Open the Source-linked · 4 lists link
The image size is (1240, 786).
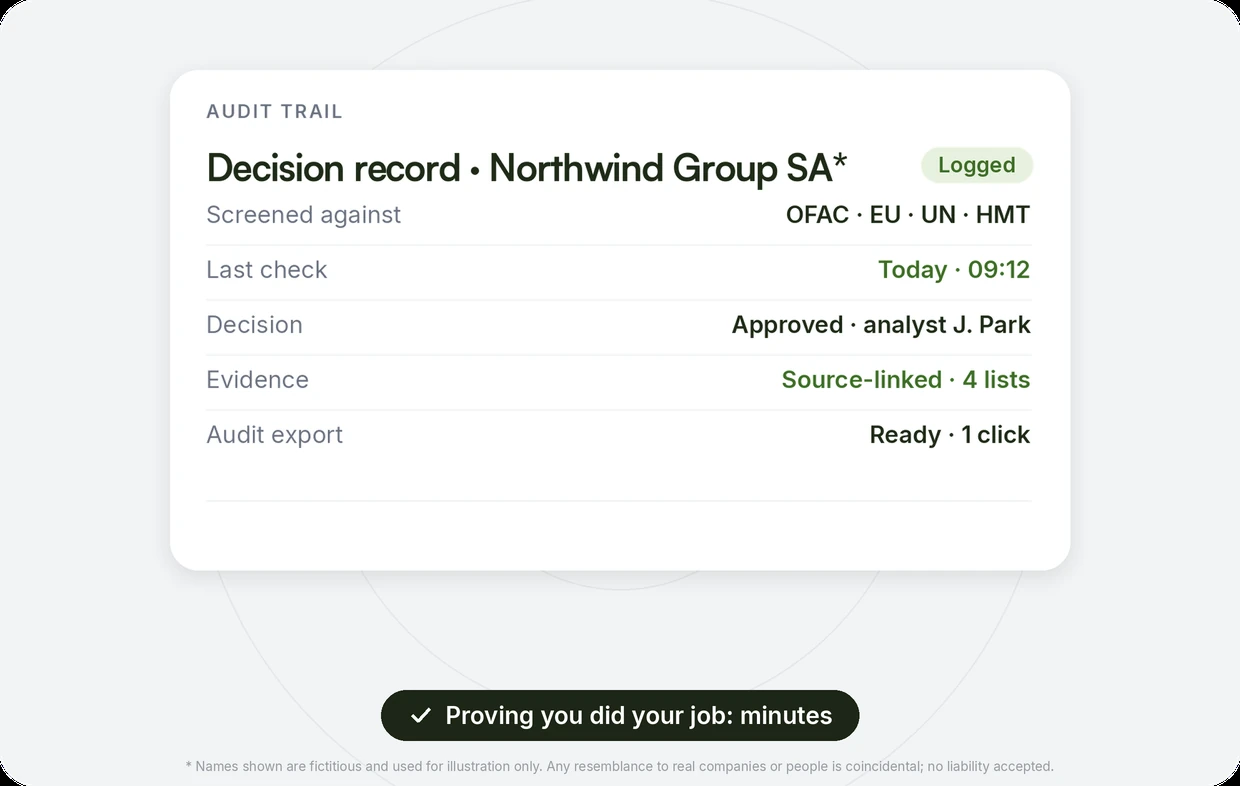tap(906, 380)
